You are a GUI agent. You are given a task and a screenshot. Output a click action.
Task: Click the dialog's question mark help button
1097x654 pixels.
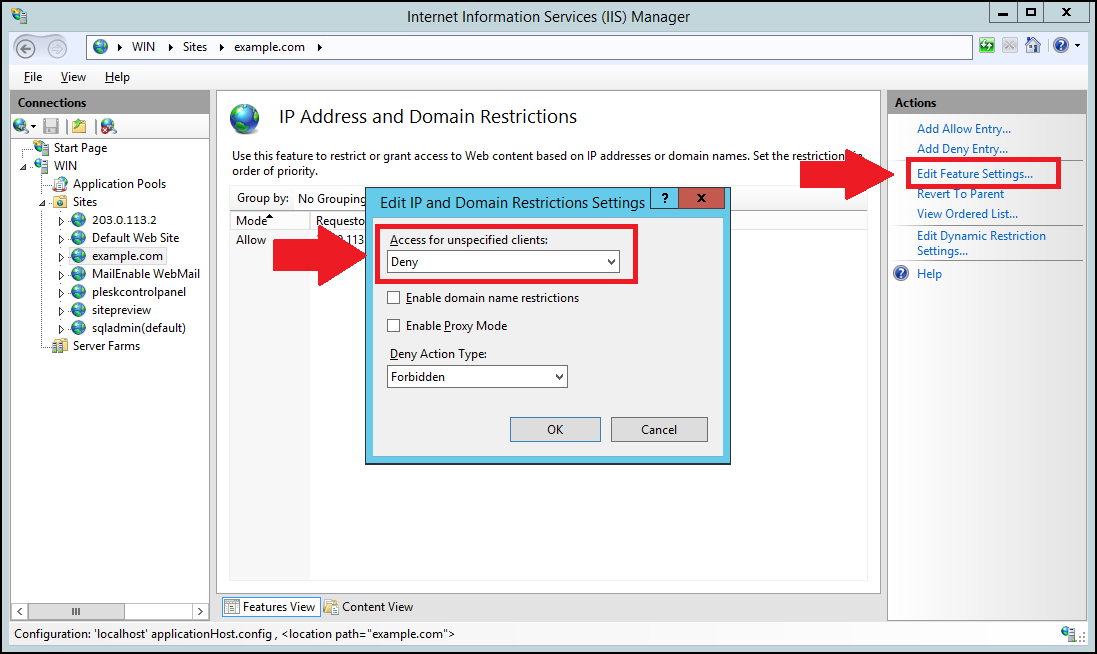(664, 197)
